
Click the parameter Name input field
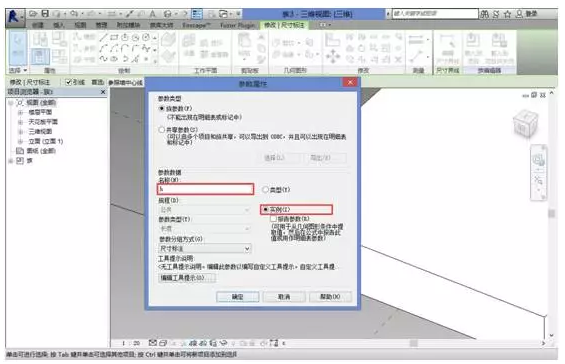click(x=205, y=189)
